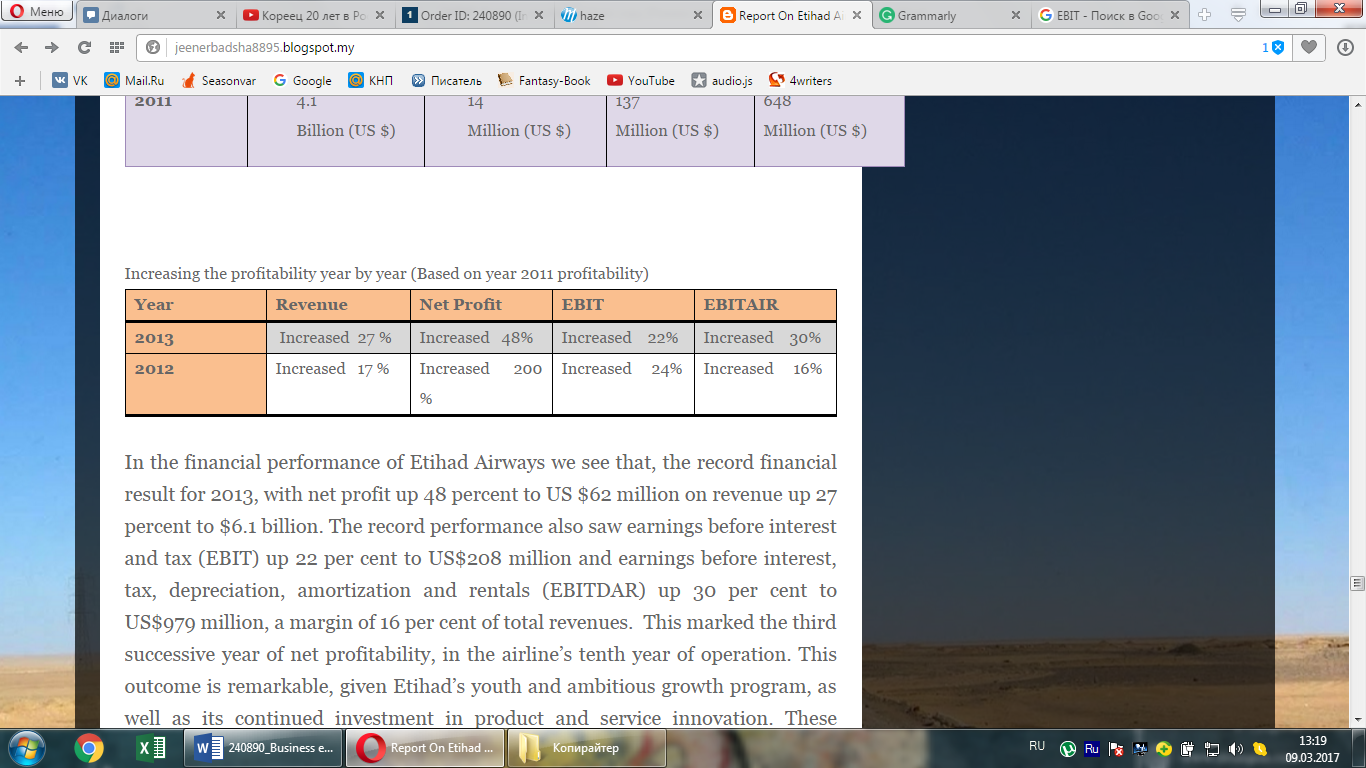Viewport: 1366px width, 768px height.
Task: Open the Opera Меню button
Action: coord(36,12)
